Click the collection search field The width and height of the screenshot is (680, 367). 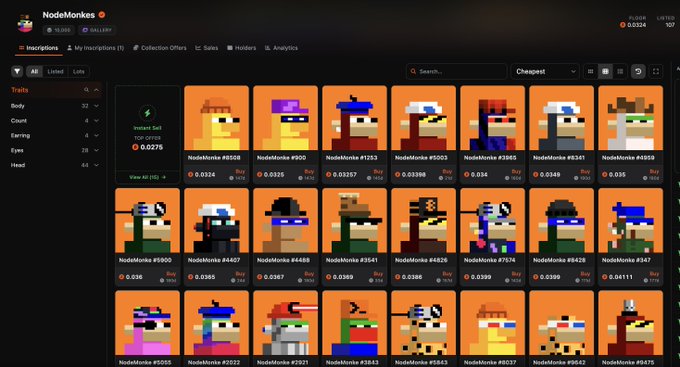[x=456, y=71]
